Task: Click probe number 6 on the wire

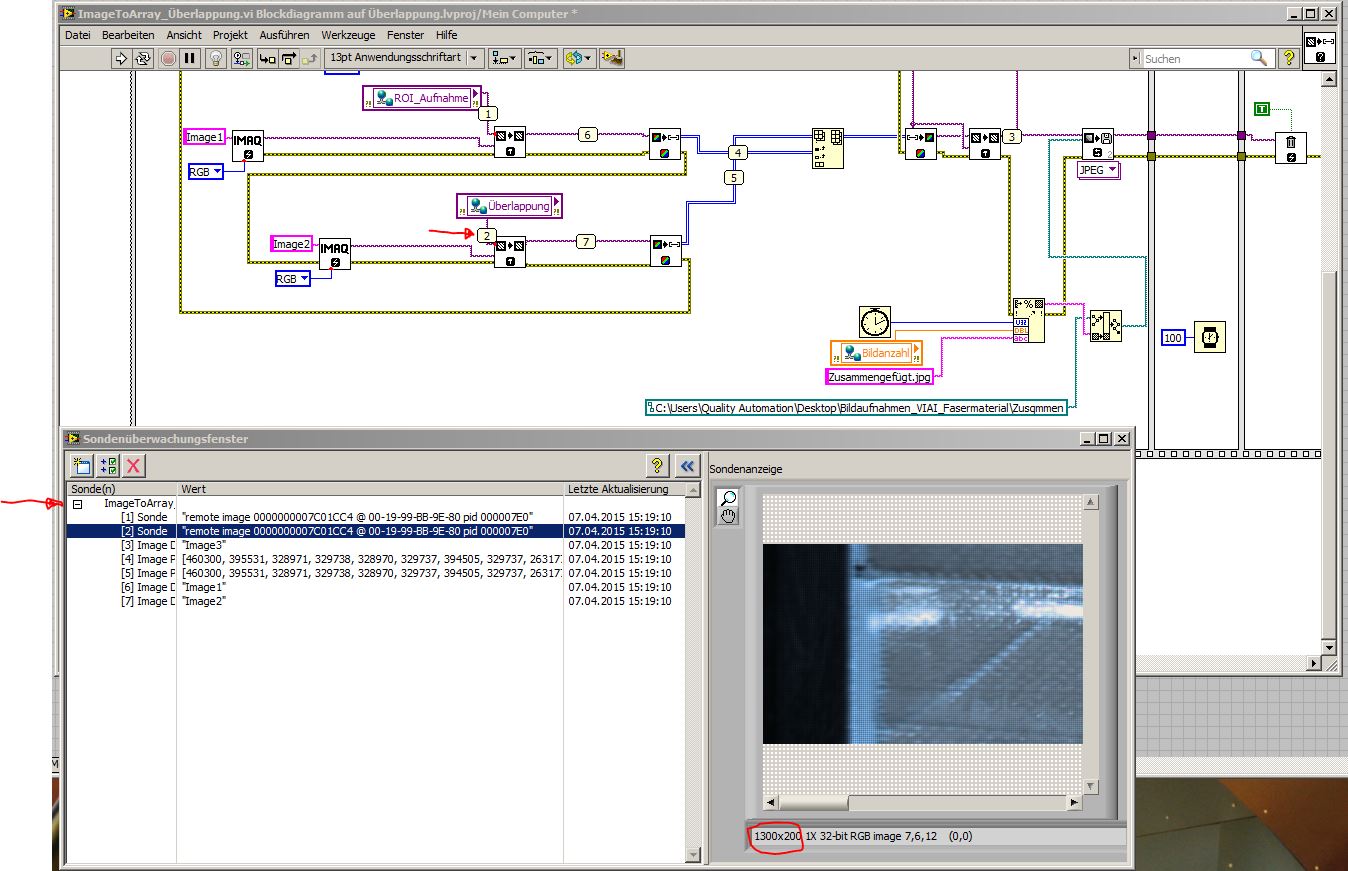Action: [x=588, y=135]
